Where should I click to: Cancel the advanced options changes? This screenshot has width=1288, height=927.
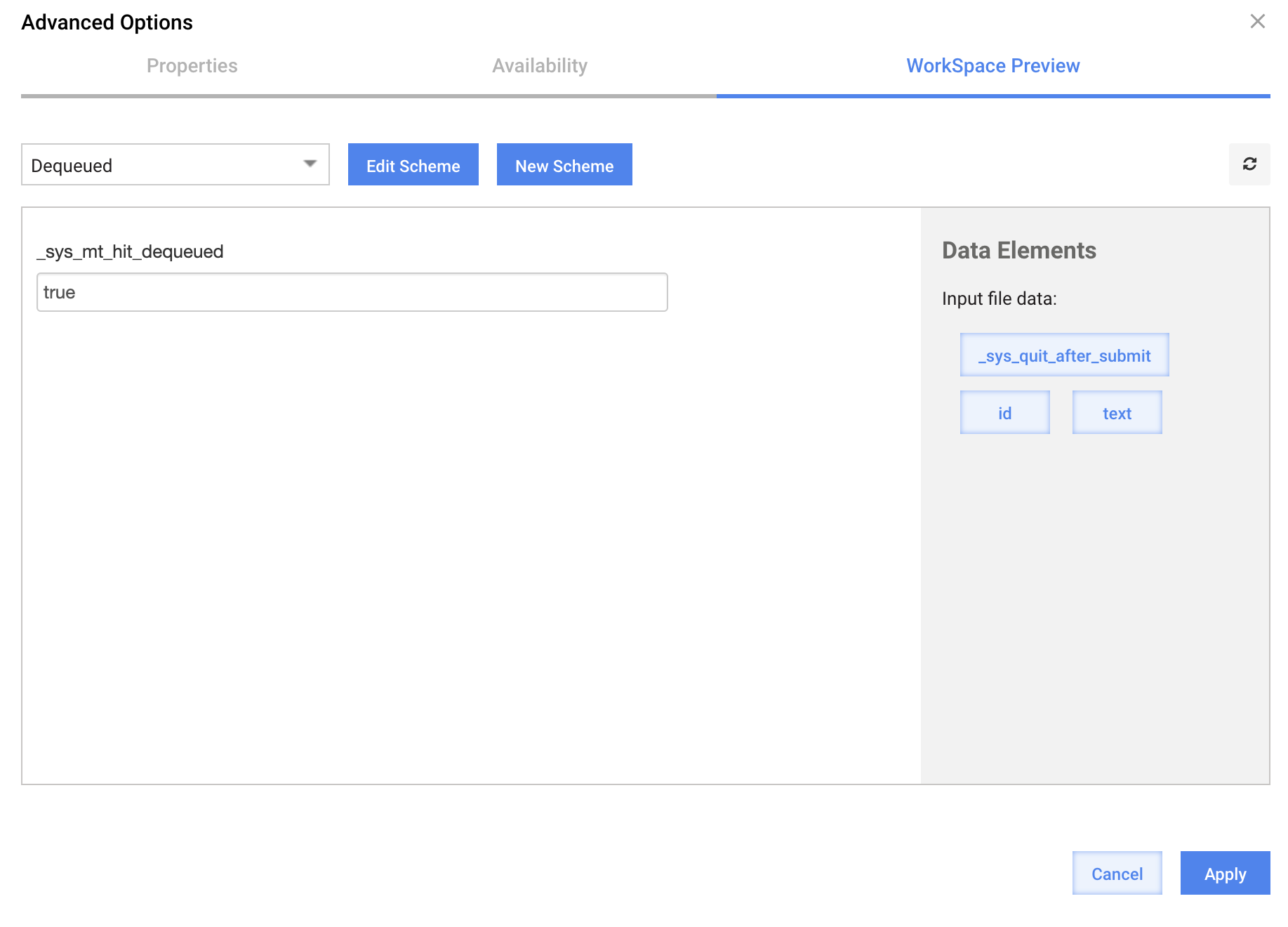point(1117,874)
